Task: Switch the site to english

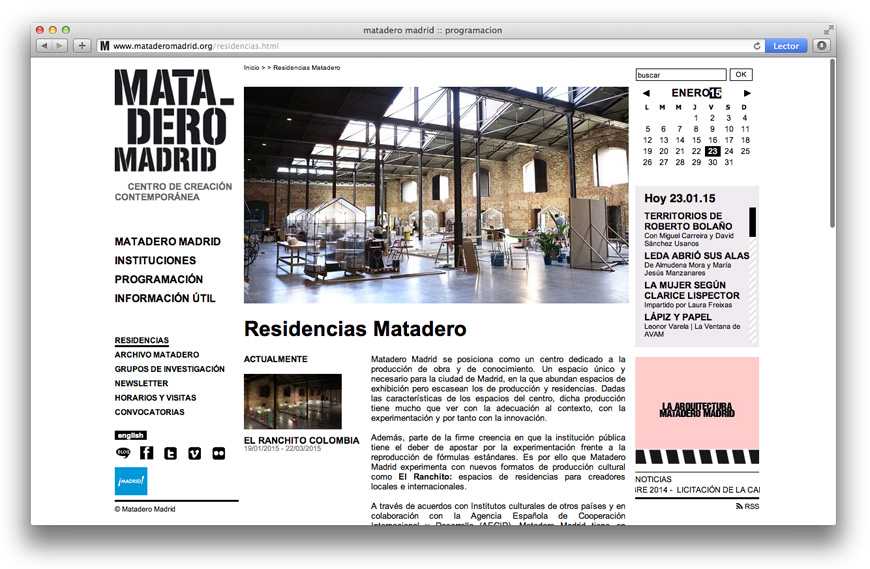Action: pos(130,435)
